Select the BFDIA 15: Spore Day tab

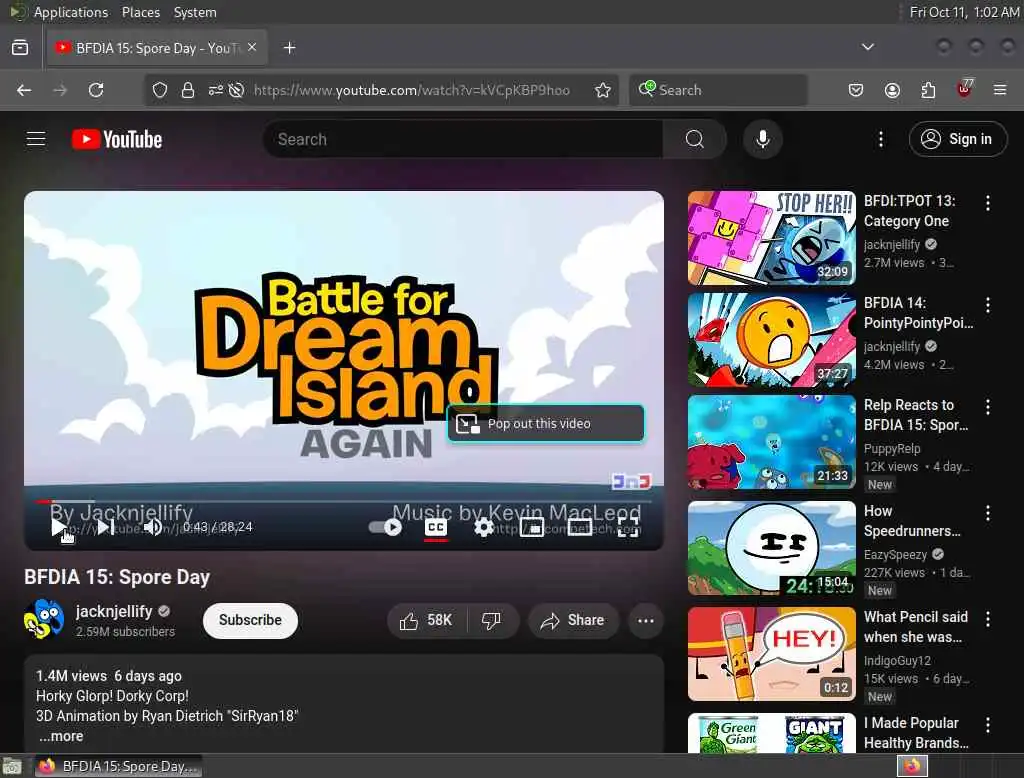[157, 48]
